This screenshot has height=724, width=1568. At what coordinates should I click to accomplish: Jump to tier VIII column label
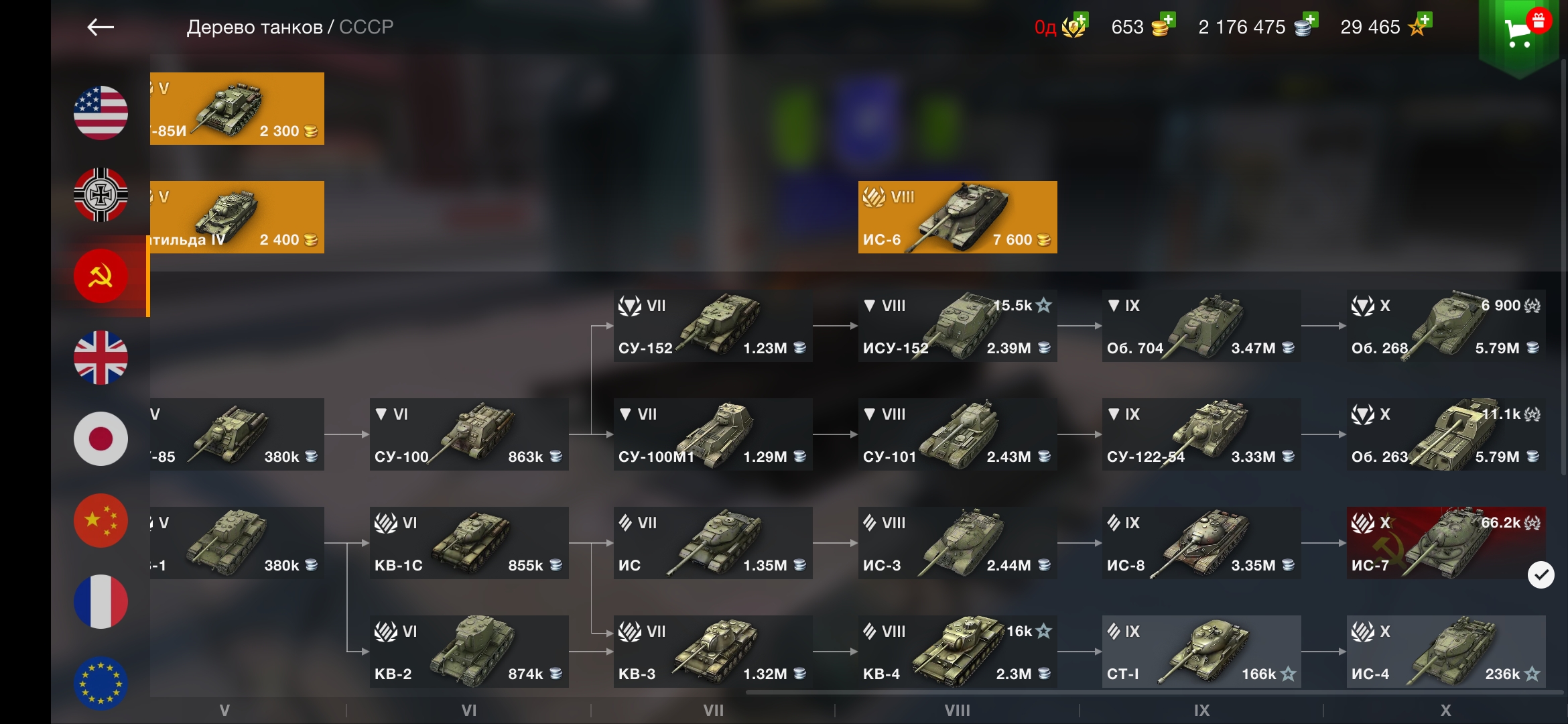(x=957, y=710)
